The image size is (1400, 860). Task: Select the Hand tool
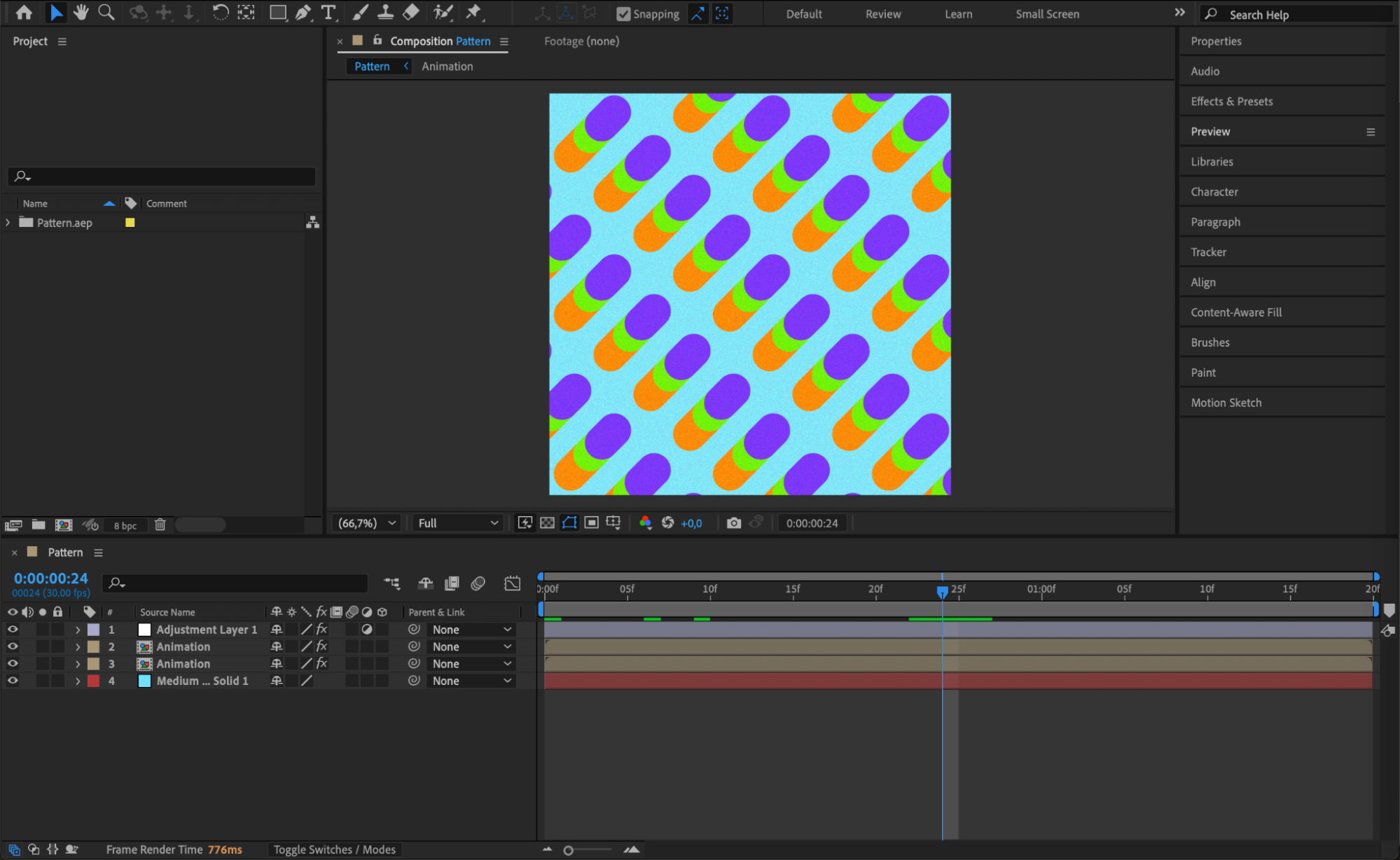coord(81,13)
